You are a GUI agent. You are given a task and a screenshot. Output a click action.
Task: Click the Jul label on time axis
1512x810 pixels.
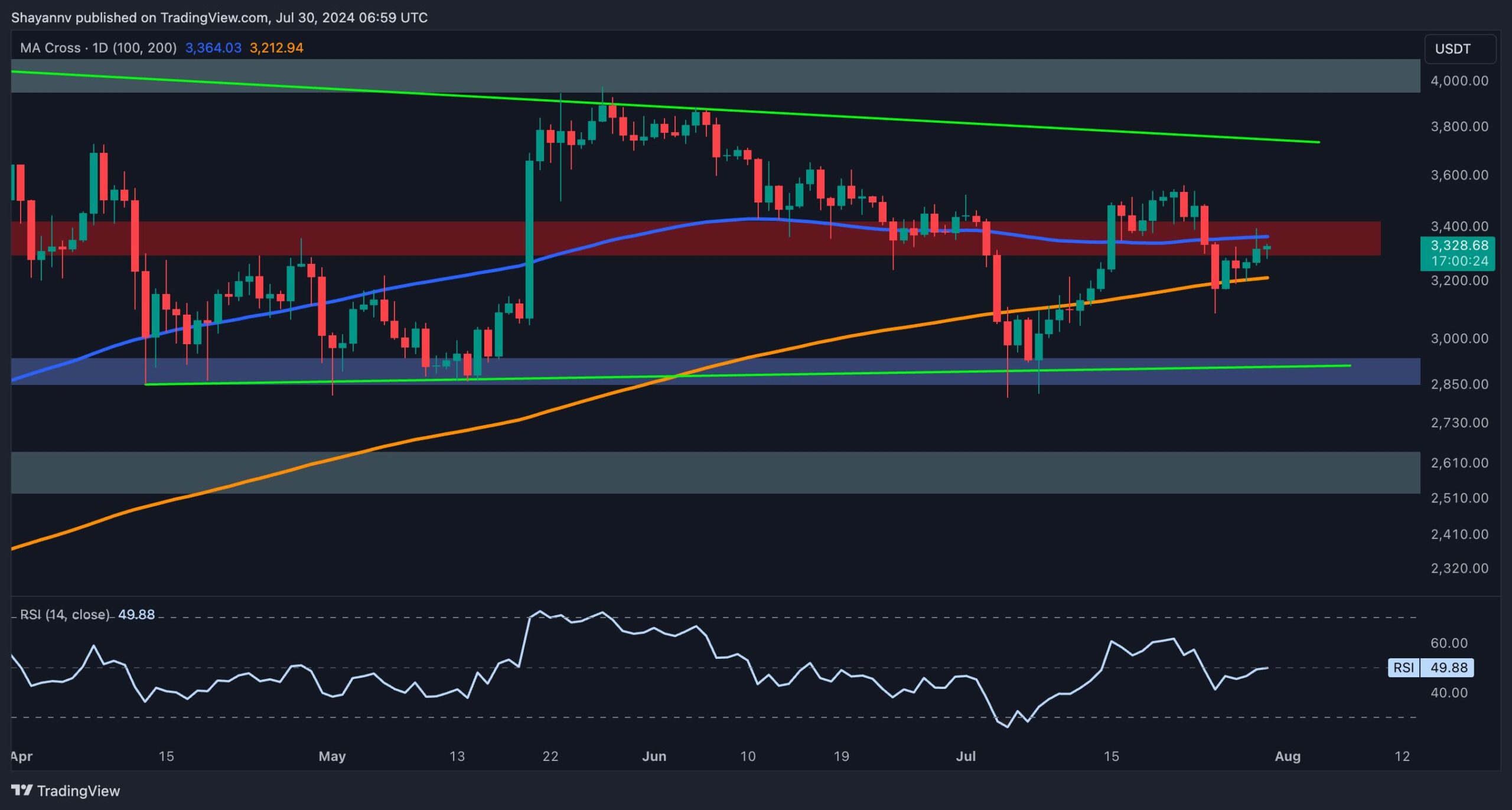966,756
